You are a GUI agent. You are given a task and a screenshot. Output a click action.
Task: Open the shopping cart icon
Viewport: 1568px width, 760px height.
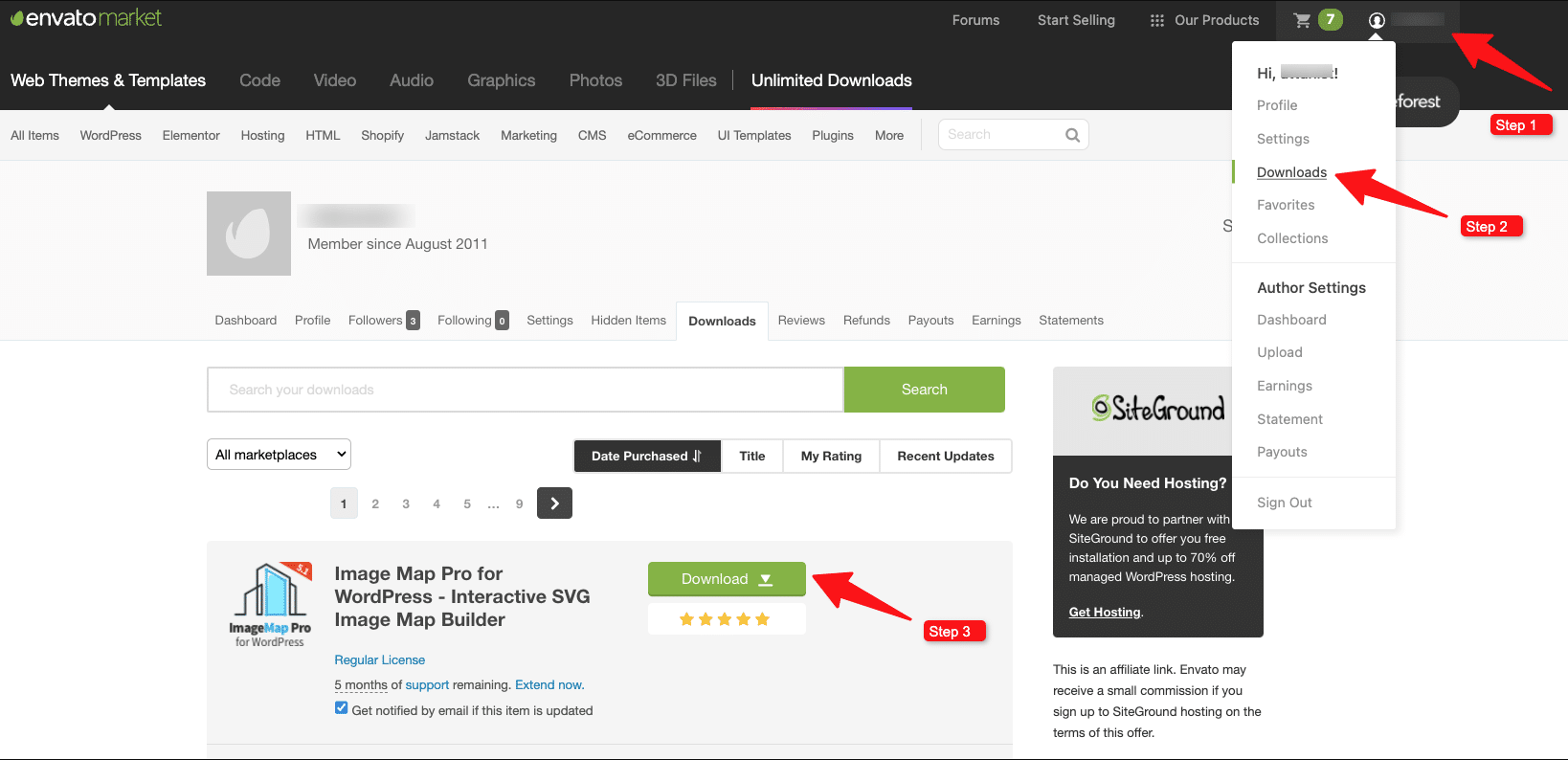tap(1302, 20)
